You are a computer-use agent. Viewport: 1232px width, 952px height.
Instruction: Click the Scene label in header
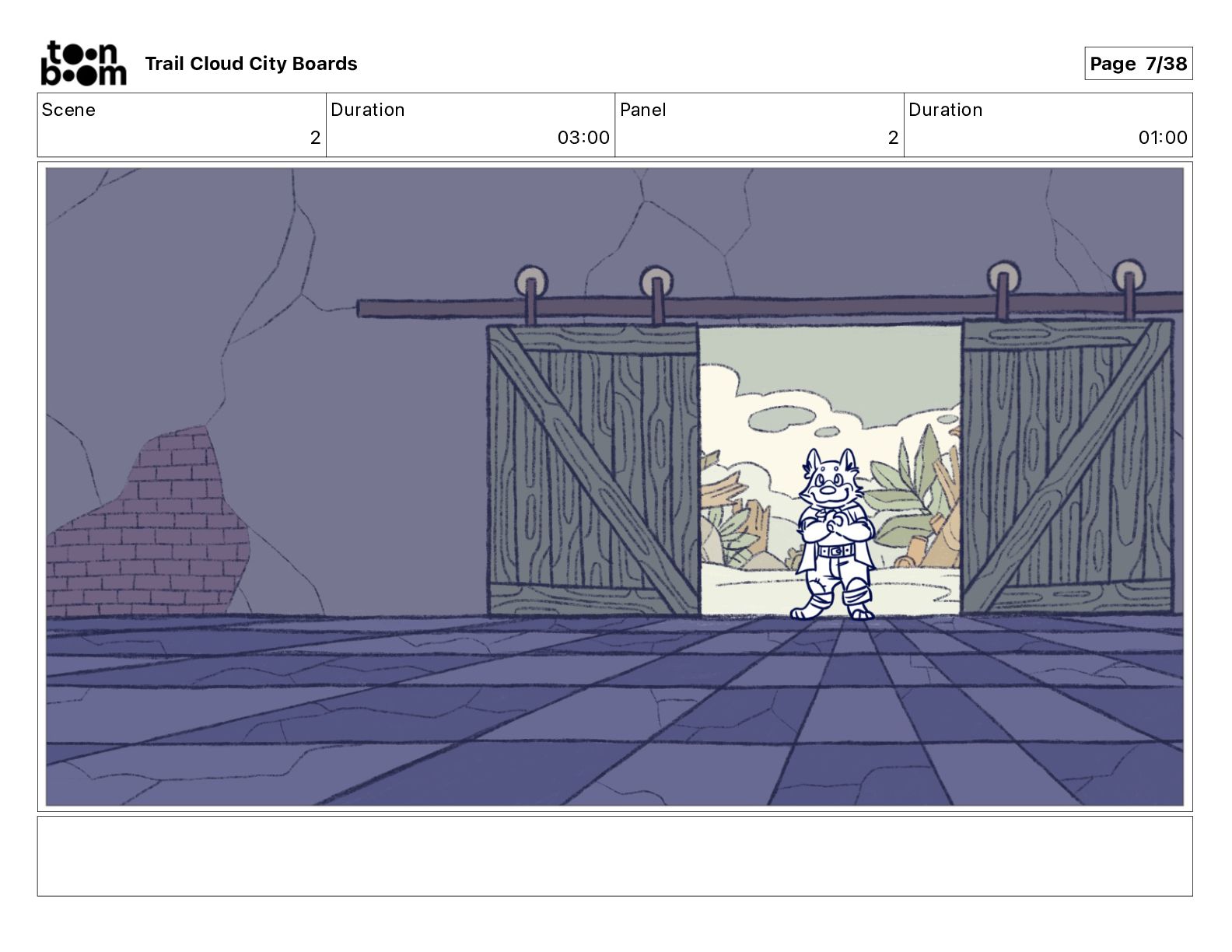(x=68, y=110)
